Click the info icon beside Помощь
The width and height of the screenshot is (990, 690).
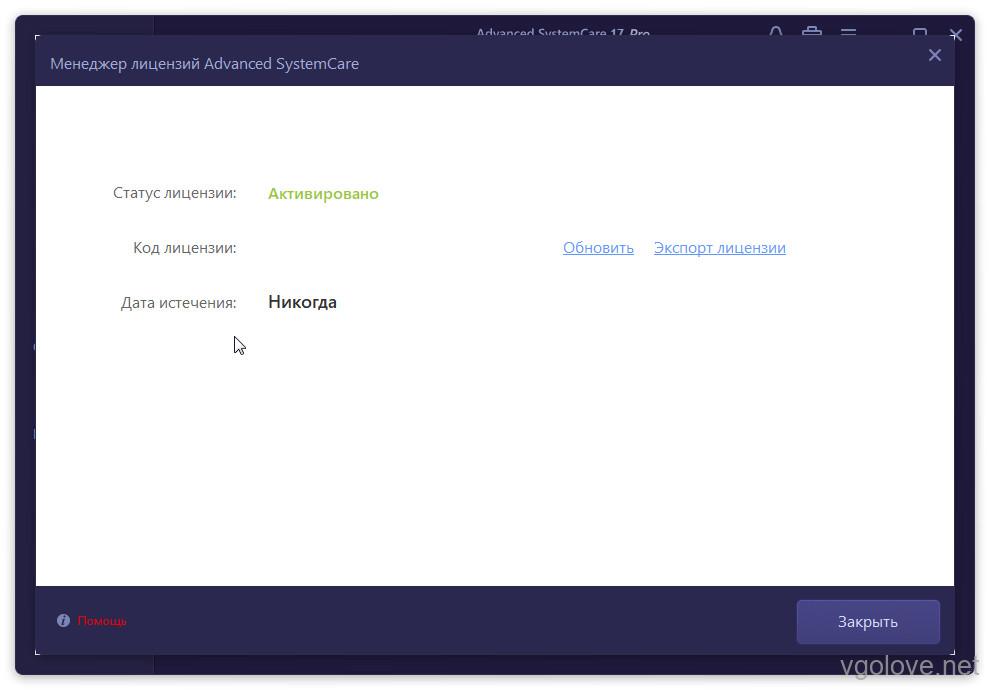point(63,621)
